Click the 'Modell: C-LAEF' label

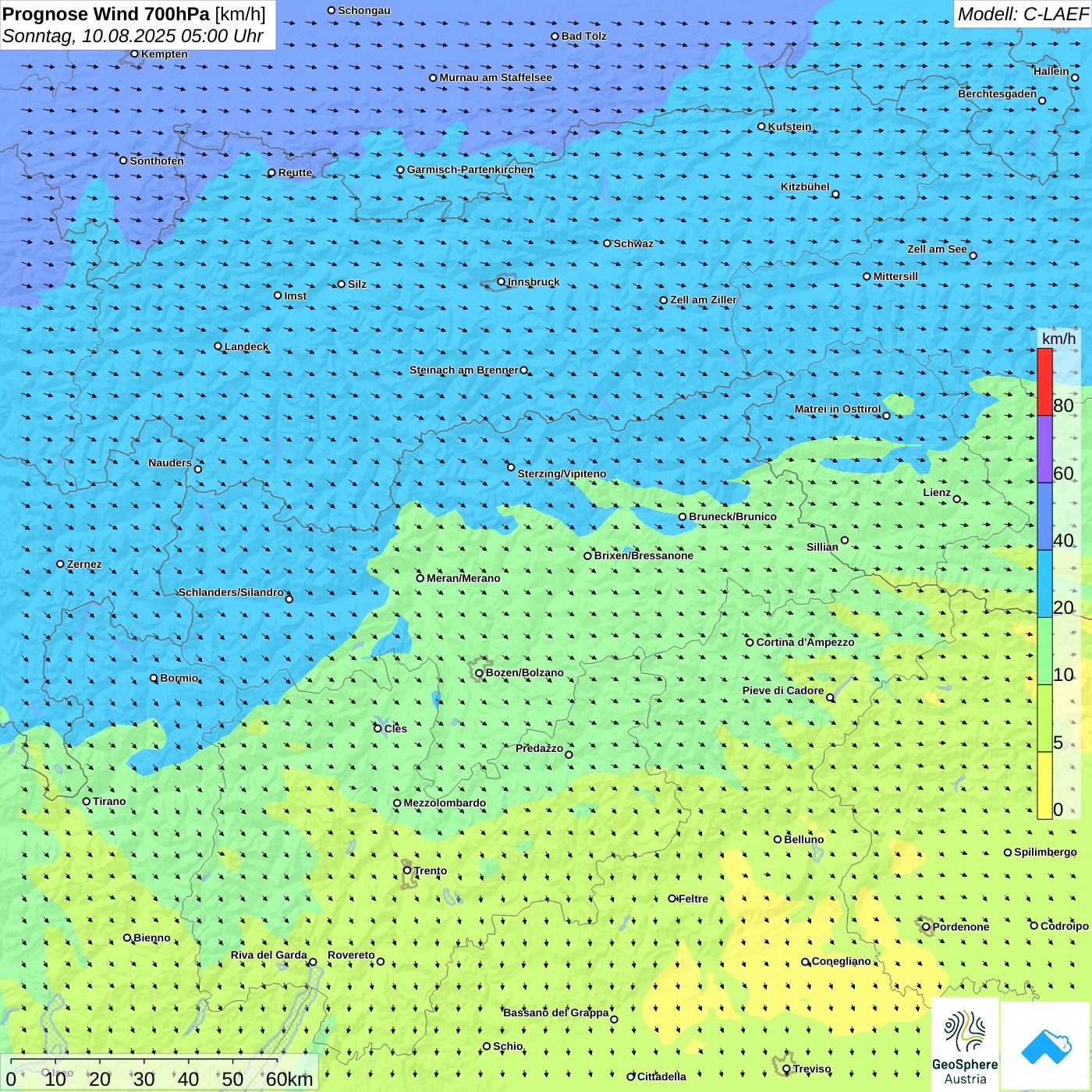tap(1023, 14)
